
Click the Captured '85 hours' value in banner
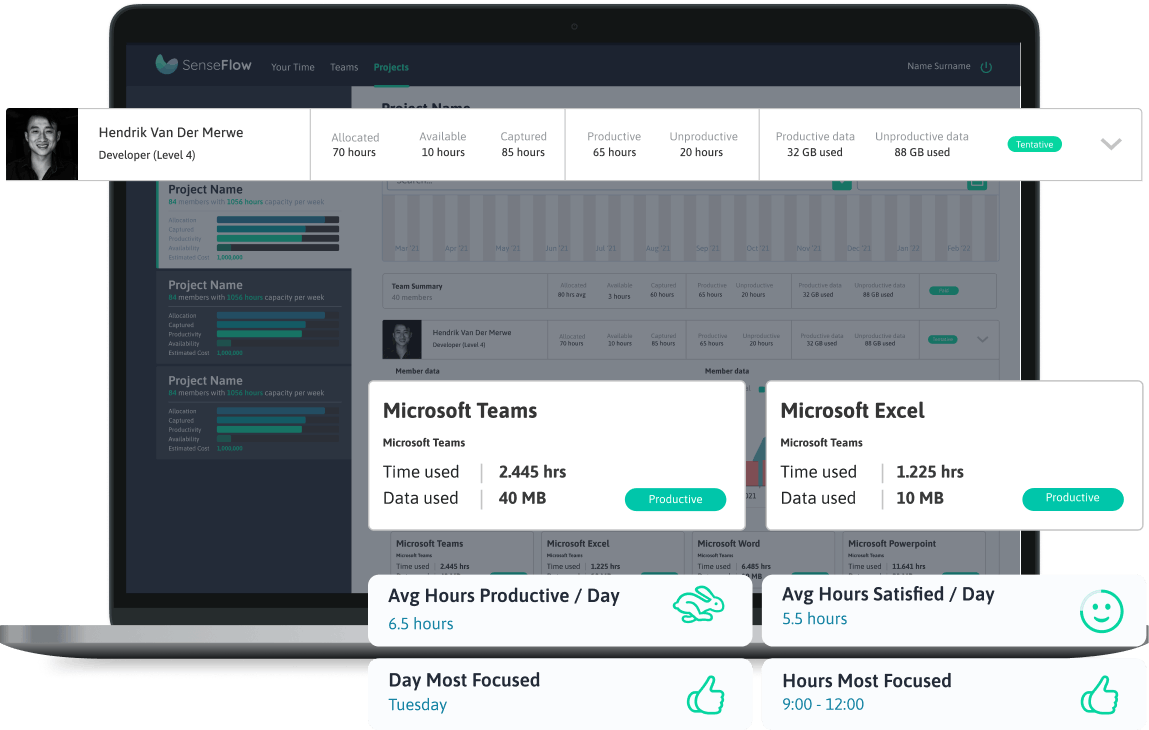click(523, 152)
